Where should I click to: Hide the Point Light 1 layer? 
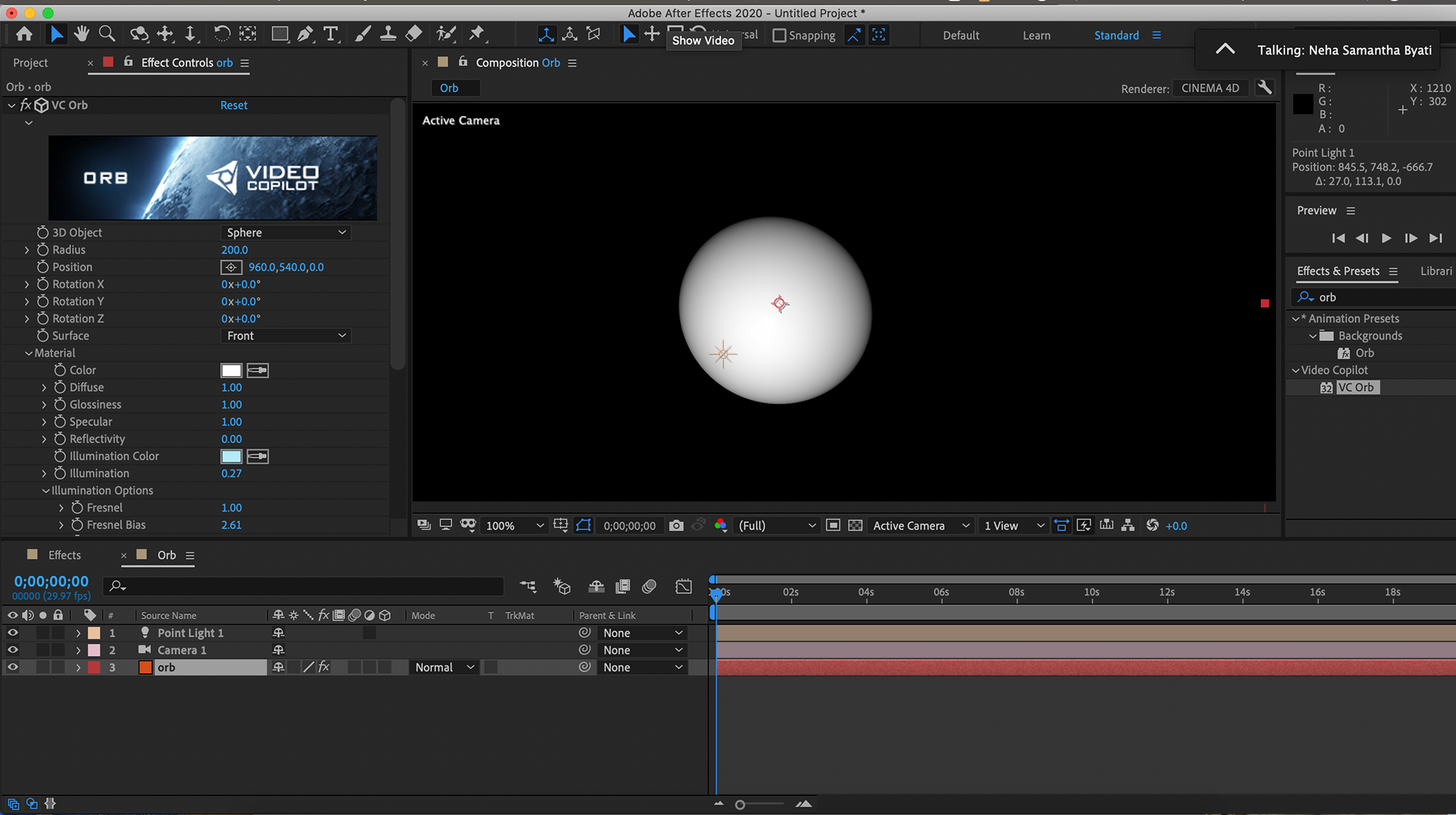(13, 632)
